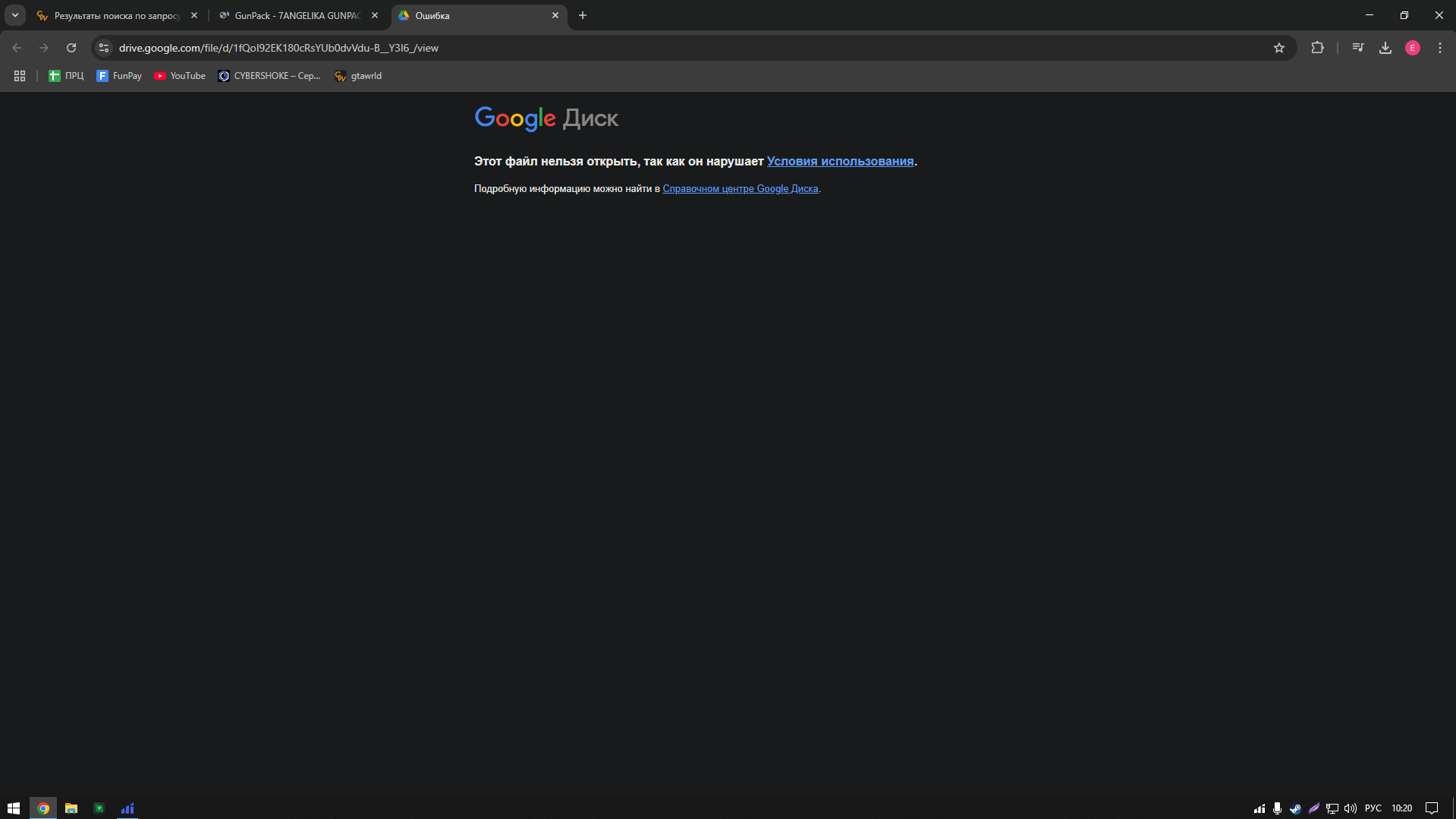This screenshot has height=819, width=1456.
Task: View site information icon in address bar
Action: point(104,48)
